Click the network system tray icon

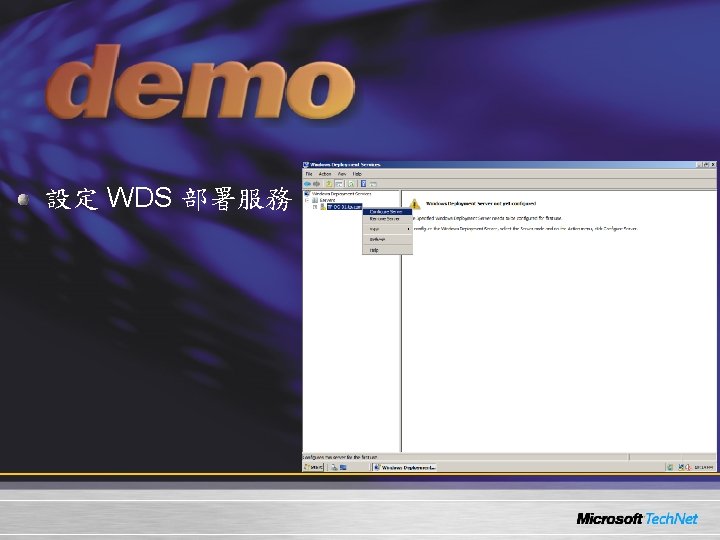(x=681, y=467)
